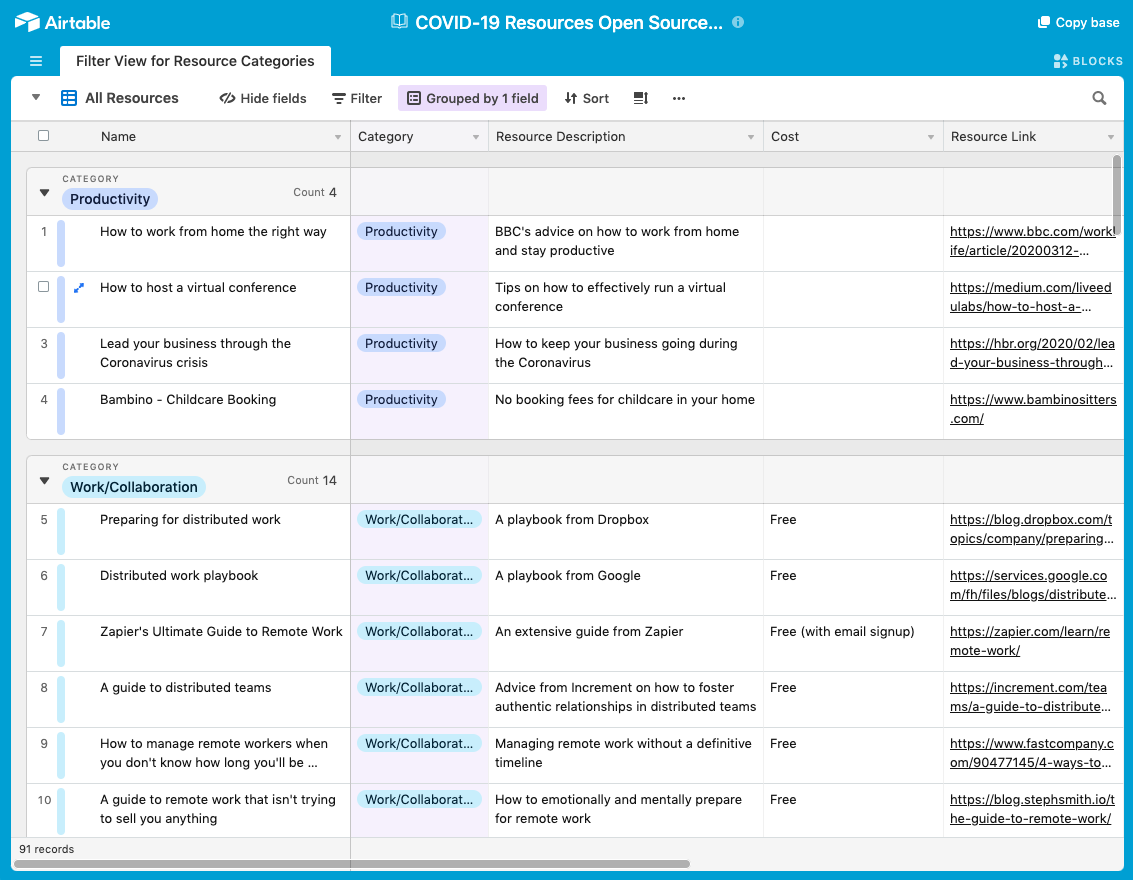
Task: Click Work/Collaborat... tag in Zapier's row
Action: [419, 631]
